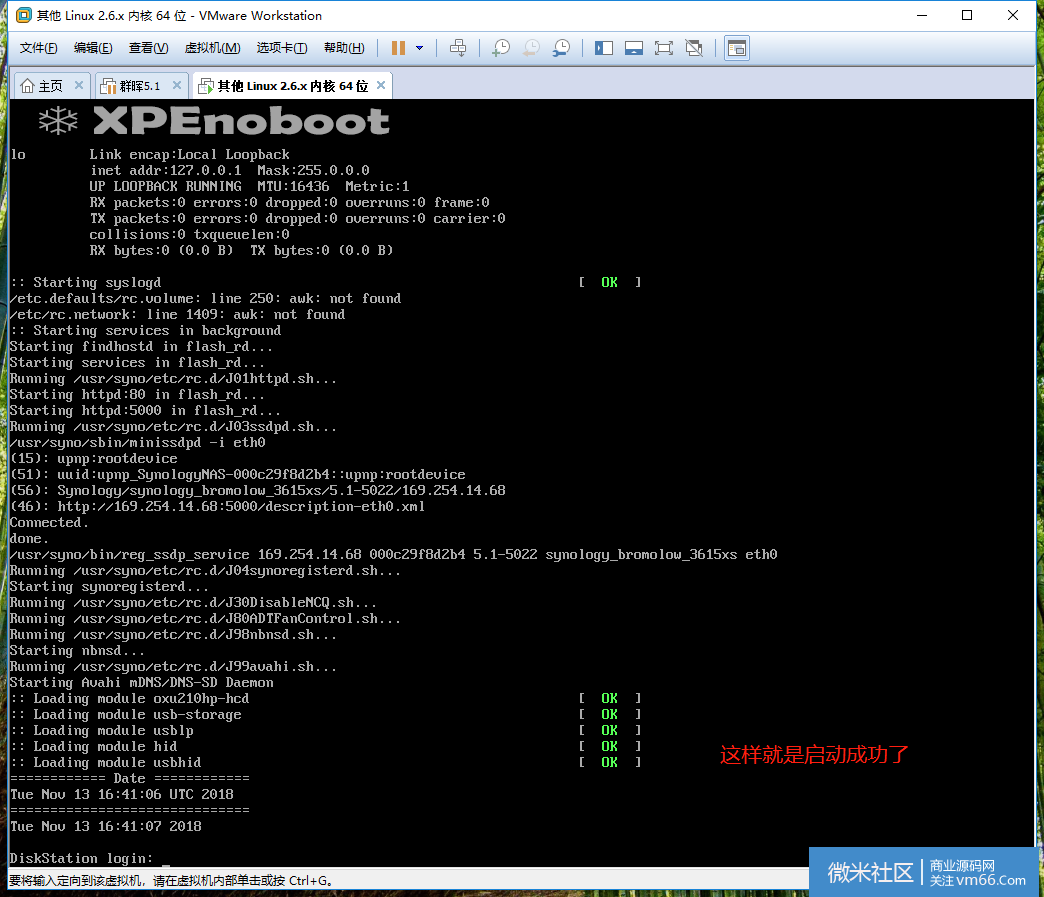
Task: Enter full screen mode
Action: point(664,48)
